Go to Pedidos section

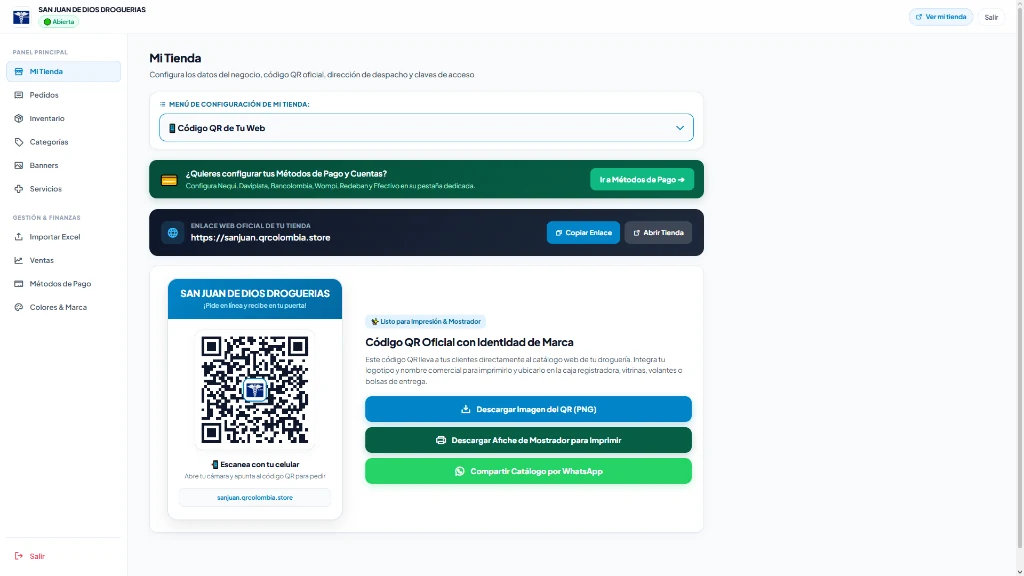(63, 95)
